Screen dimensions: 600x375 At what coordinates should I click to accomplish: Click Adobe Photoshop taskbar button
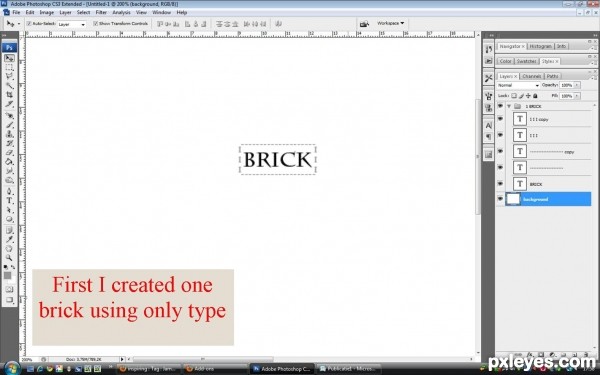pos(282,369)
